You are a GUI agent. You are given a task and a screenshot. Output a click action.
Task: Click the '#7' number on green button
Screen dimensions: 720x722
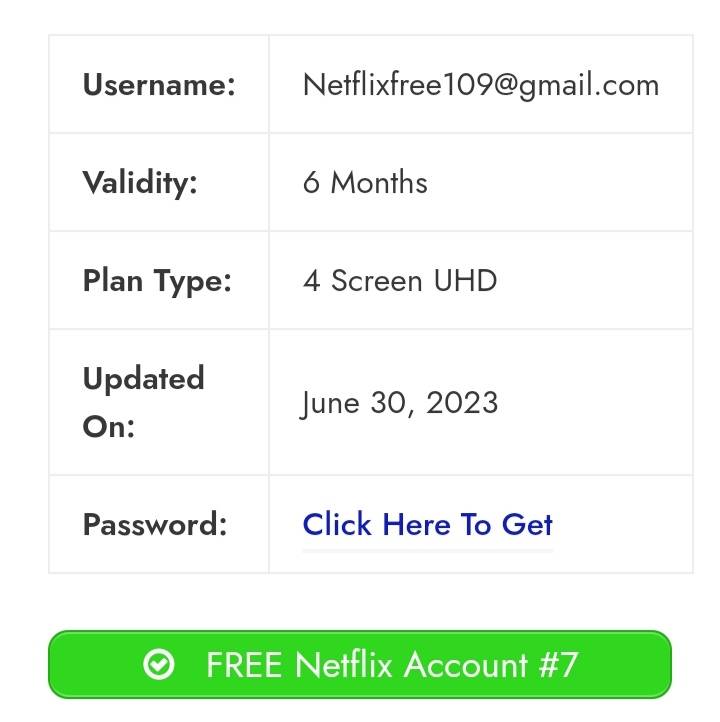[x=558, y=665]
